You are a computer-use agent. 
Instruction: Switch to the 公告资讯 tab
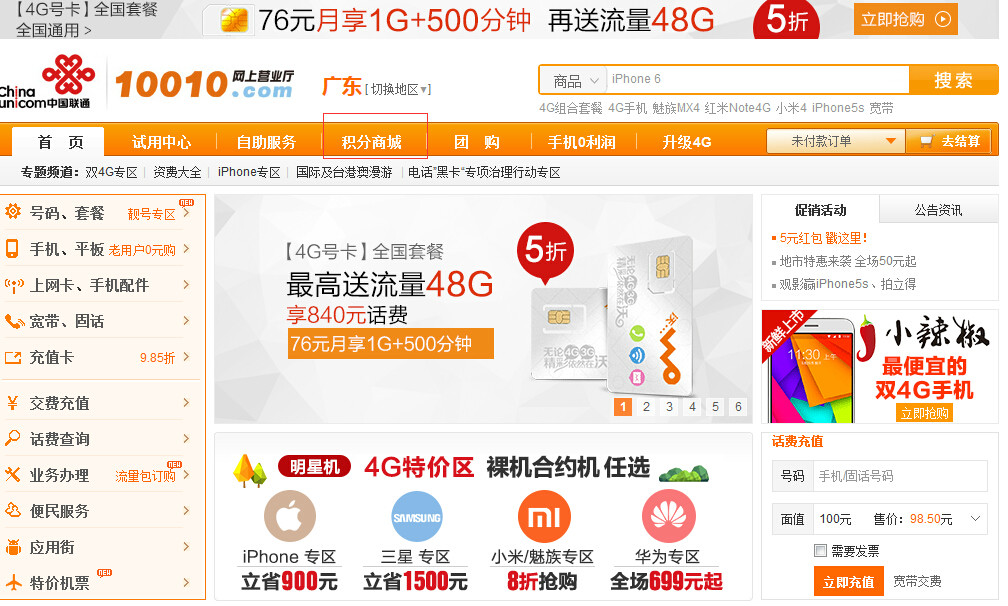[x=938, y=210]
